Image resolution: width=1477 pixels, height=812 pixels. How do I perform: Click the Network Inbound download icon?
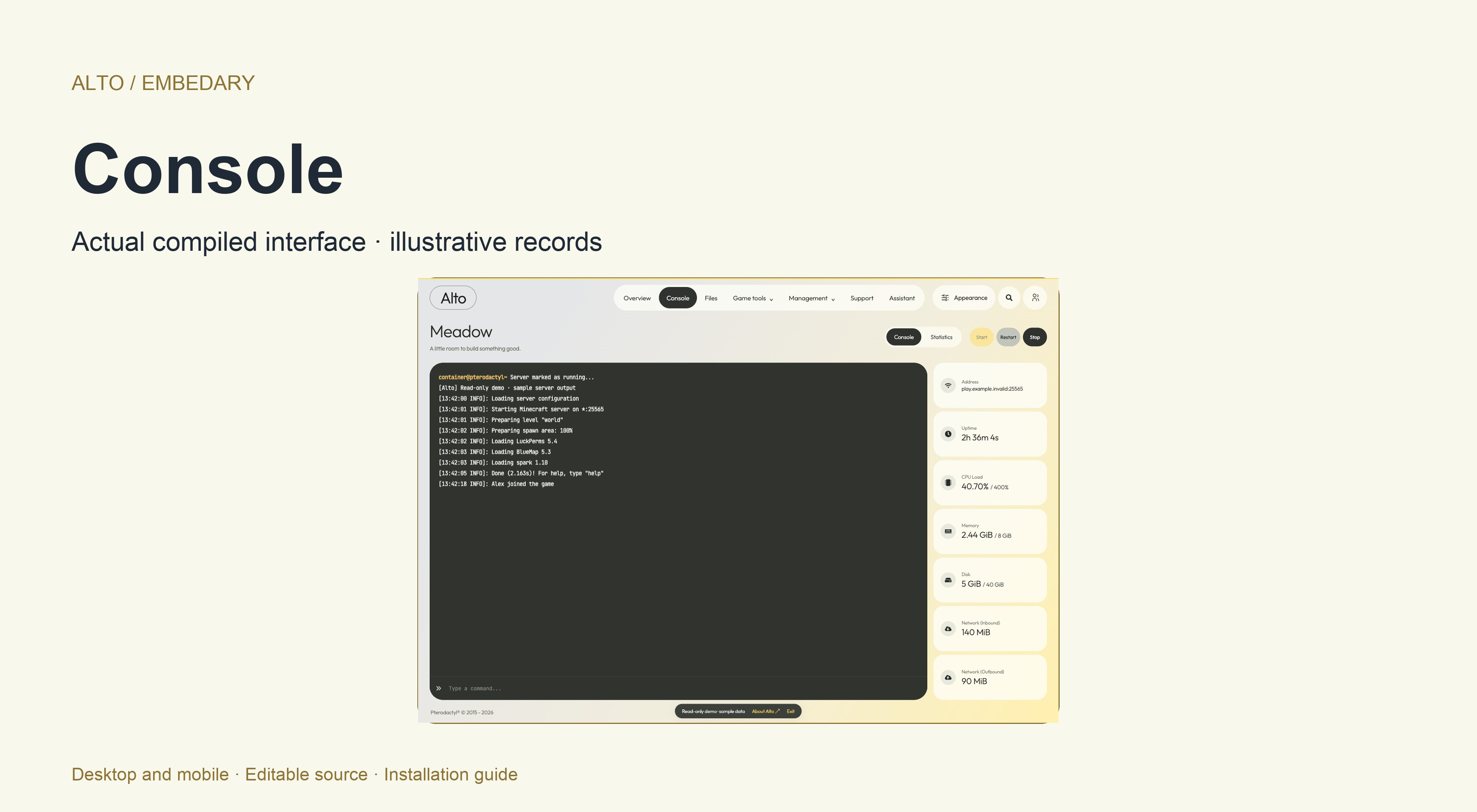pyautogui.click(x=949, y=629)
